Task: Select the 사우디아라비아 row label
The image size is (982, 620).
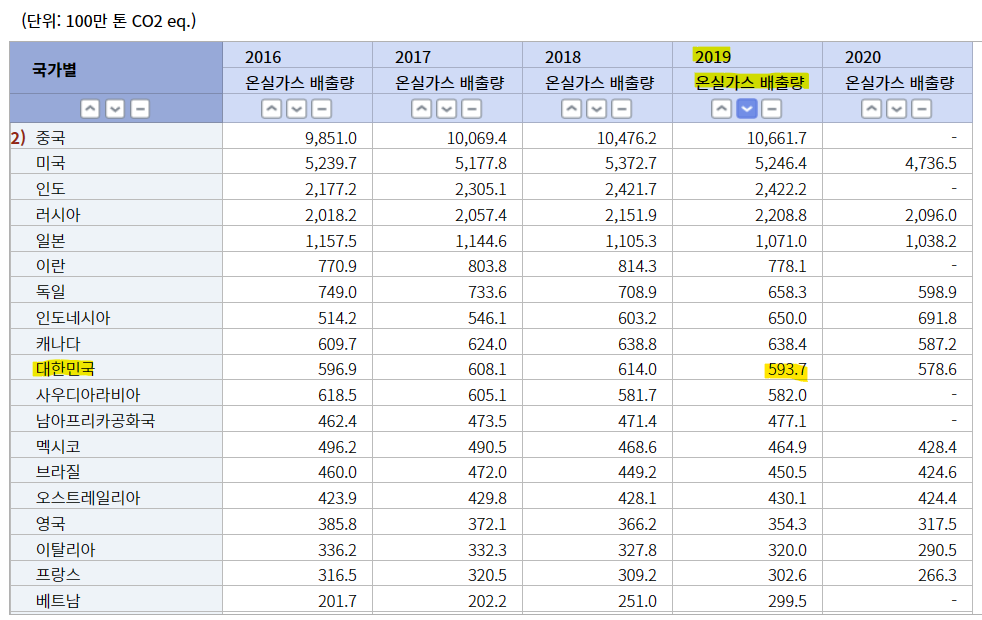Action: coord(88,395)
